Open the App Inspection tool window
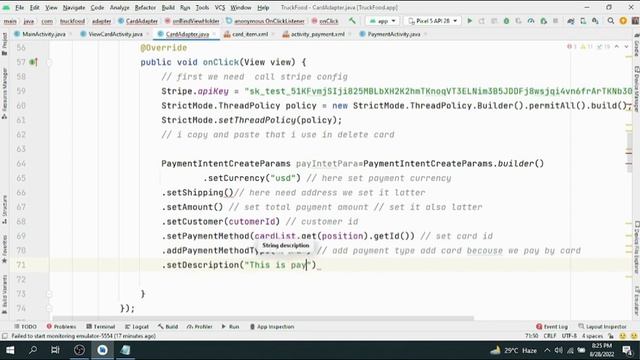This screenshot has height=360, width=640. (x=272, y=327)
